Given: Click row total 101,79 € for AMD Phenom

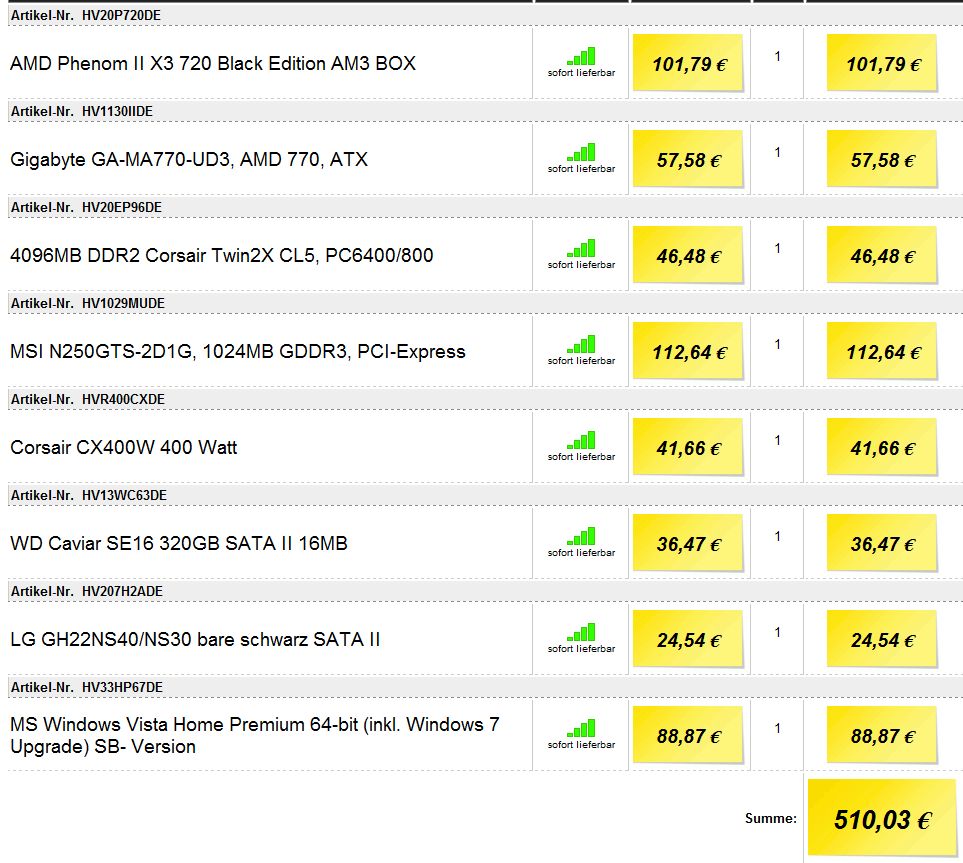Looking at the screenshot, I should 882,63.
